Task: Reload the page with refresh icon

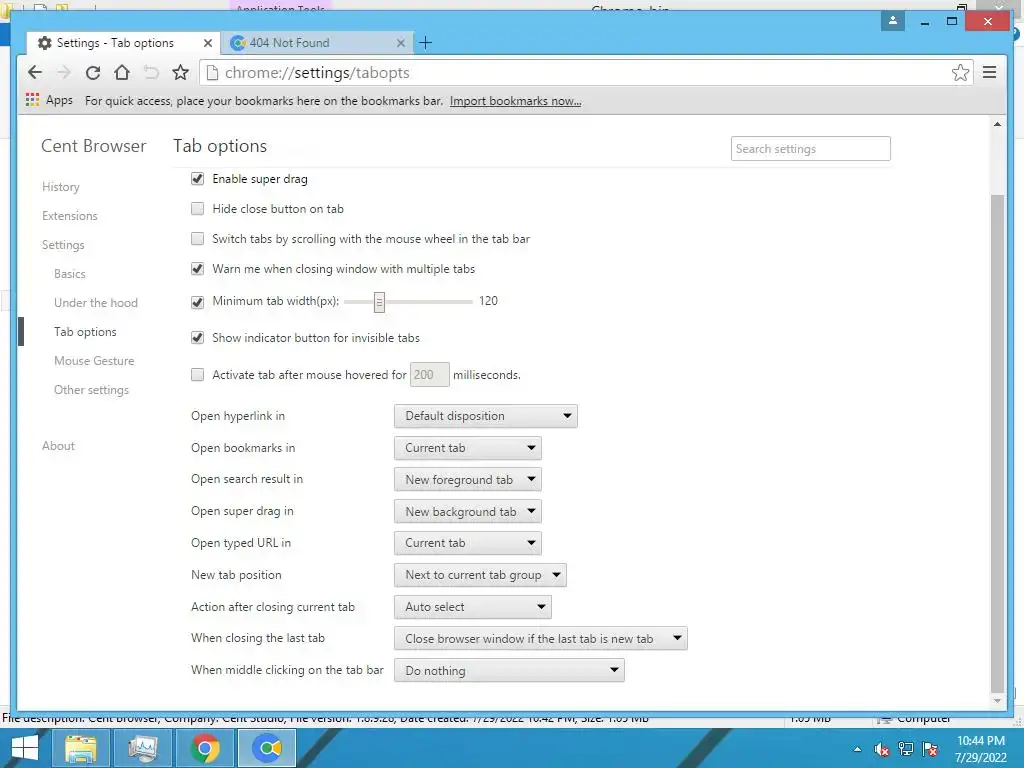Action: [93, 72]
